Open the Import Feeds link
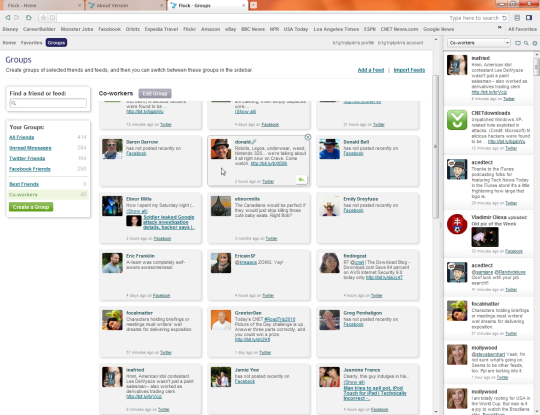Image resolution: width=540 pixels, height=415 pixels. [x=409, y=70]
